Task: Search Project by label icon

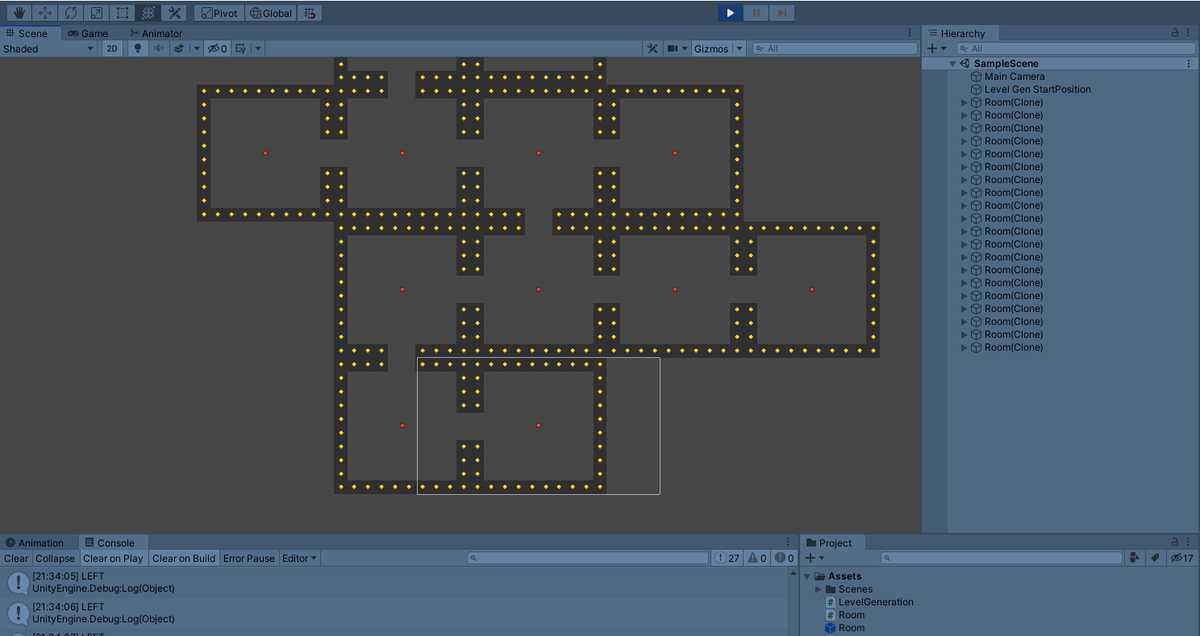Action: pyautogui.click(x=1154, y=558)
